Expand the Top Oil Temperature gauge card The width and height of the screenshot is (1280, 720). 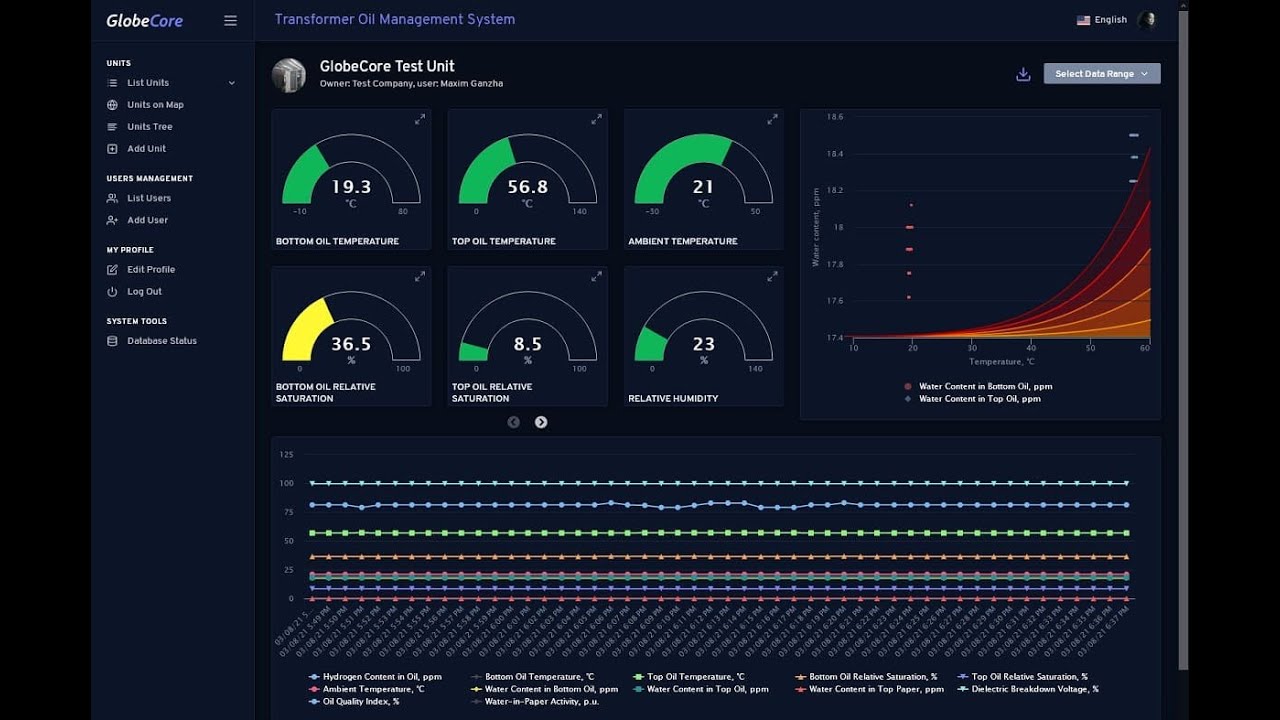coord(596,119)
